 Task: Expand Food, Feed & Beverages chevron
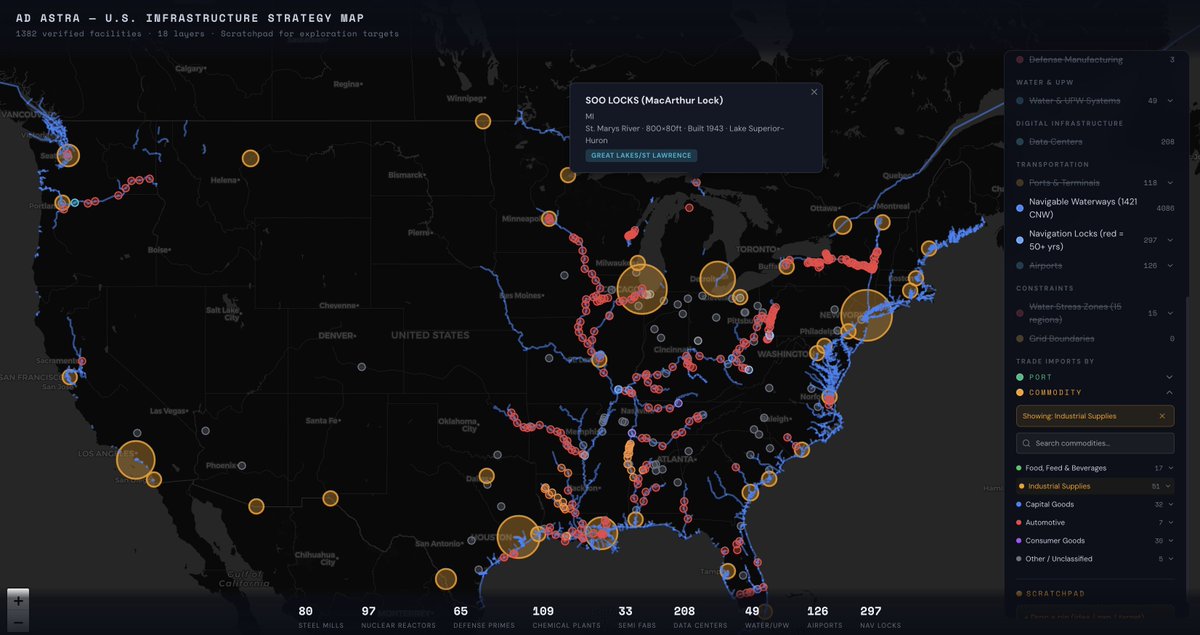[1170, 468]
